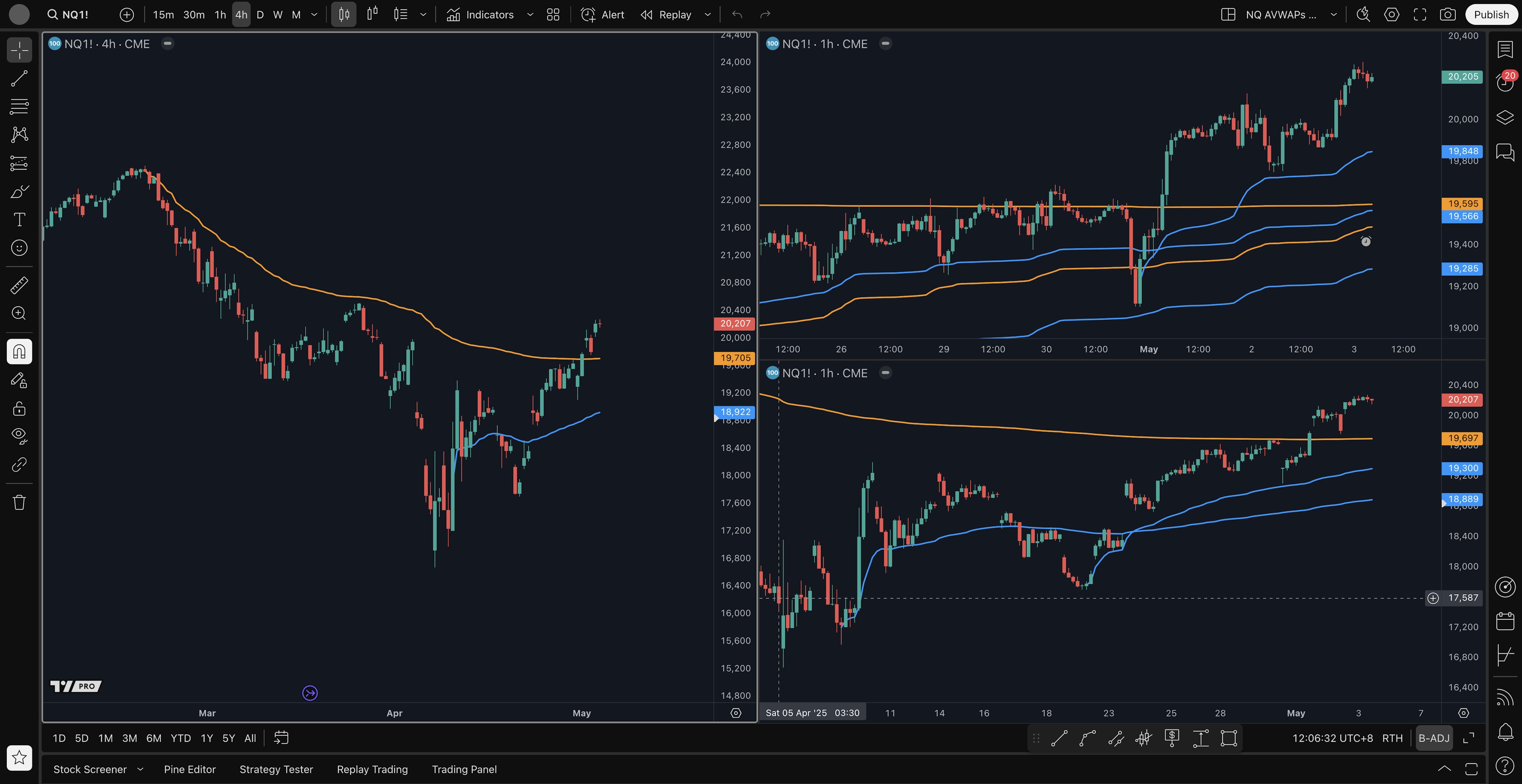Select the YTD date range
Screen dimensions: 1522x784
click(180, 738)
